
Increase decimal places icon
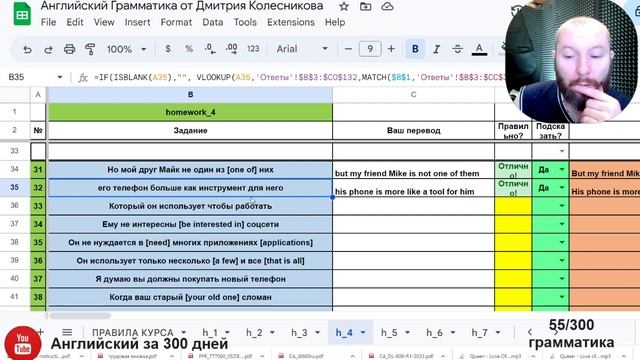pos(231,49)
